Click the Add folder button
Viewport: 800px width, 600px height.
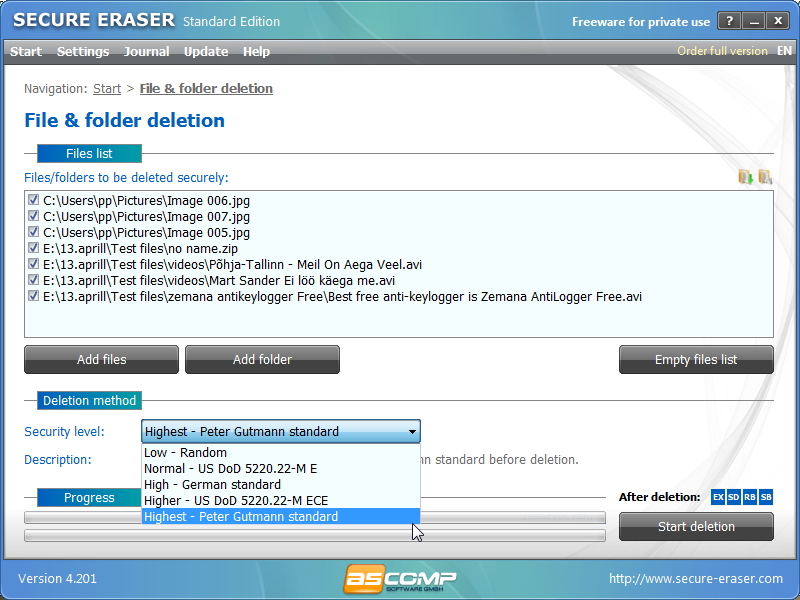[x=262, y=360]
